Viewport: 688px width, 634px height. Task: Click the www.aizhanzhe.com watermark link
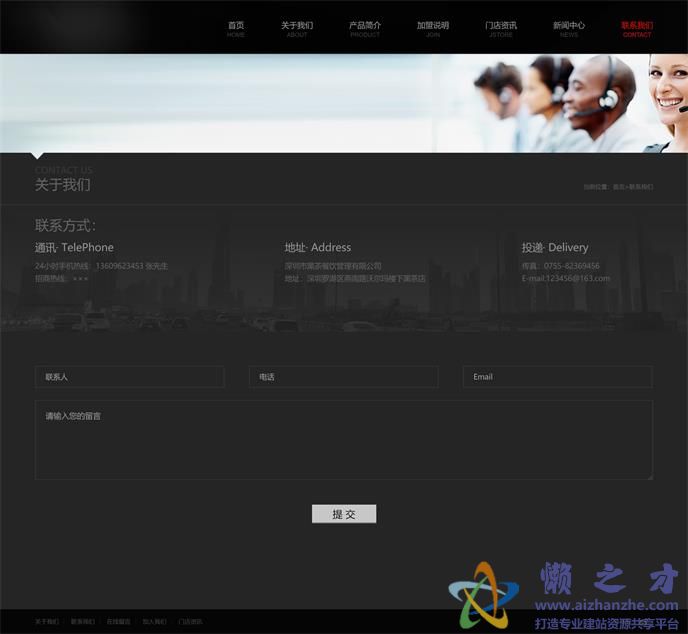click(606, 605)
